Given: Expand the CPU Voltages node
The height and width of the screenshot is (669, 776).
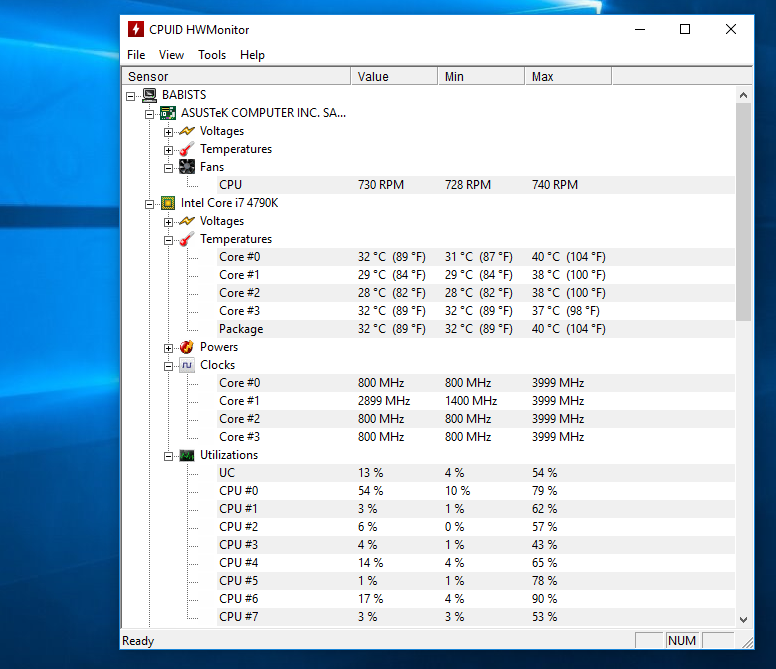Looking at the screenshot, I should 169,222.
